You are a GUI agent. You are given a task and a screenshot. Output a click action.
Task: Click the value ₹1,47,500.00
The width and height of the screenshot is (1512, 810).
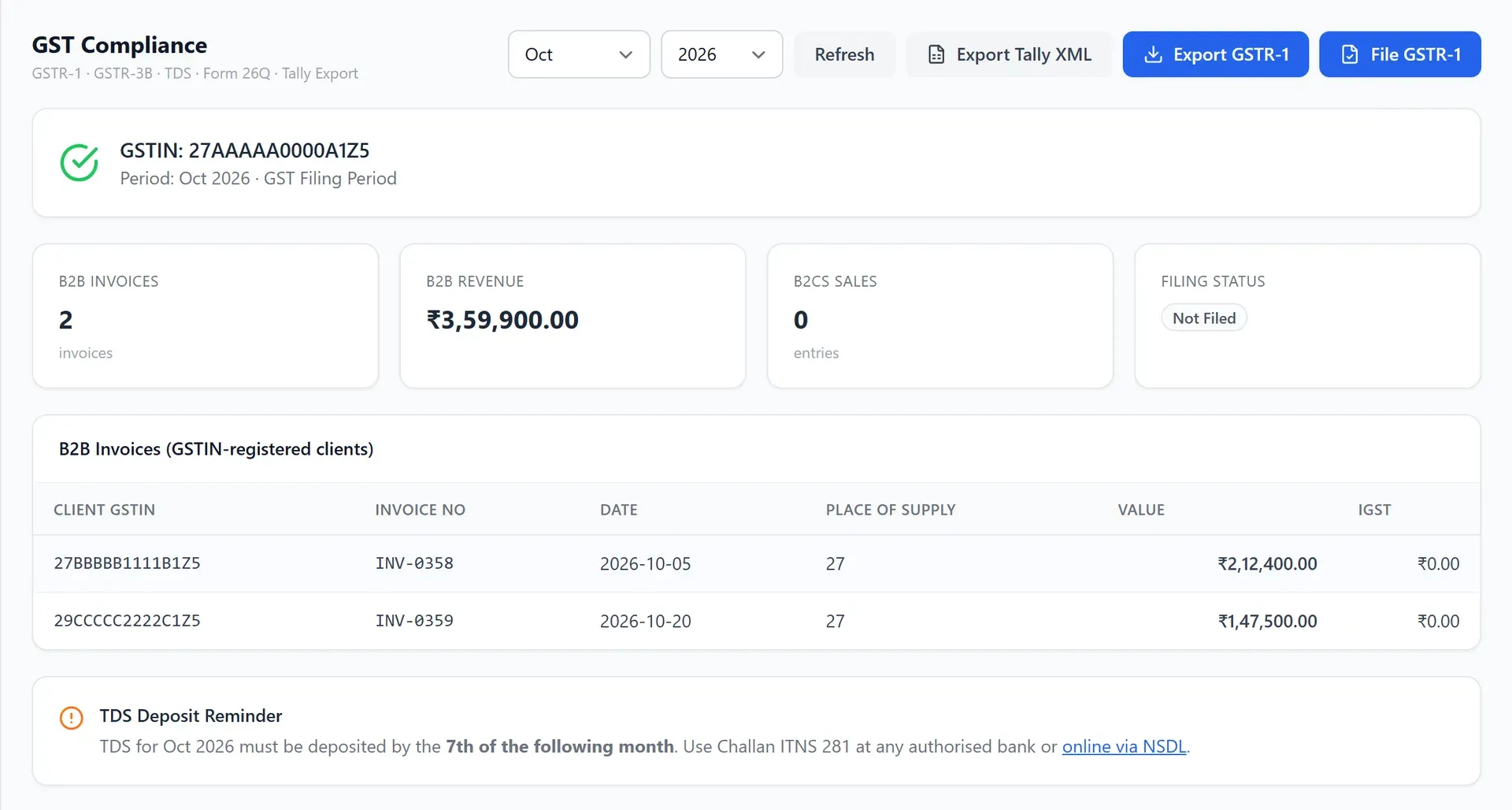[x=1267, y=622]
